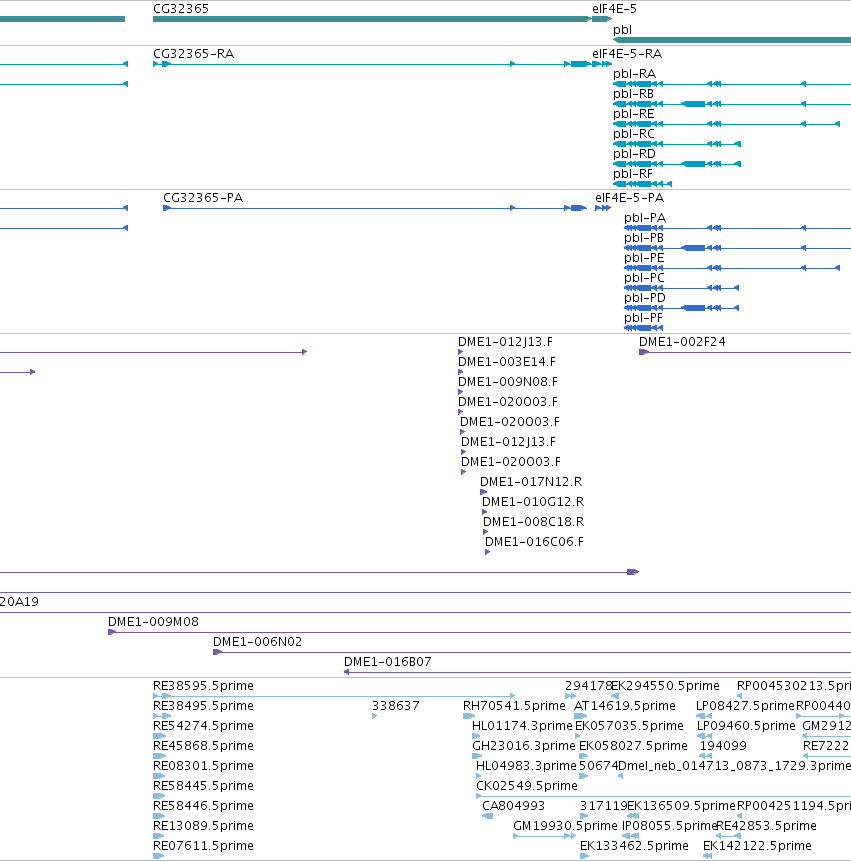Click the CG32365 gene label
This screenshot has height=861, width=851.
click(x=181, y=9)
